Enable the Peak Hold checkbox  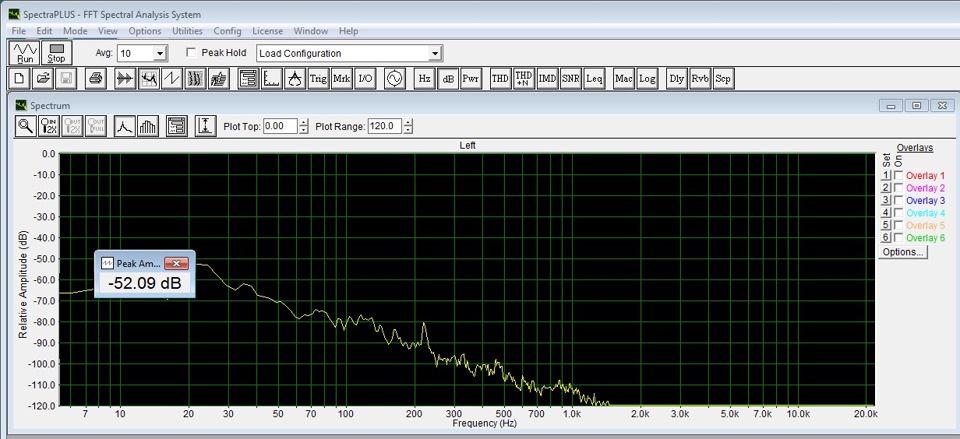[191, 53]
